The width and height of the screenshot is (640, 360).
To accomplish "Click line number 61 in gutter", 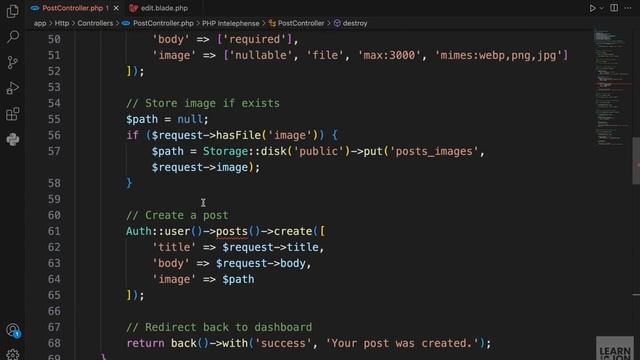I will tap(54, 231).
